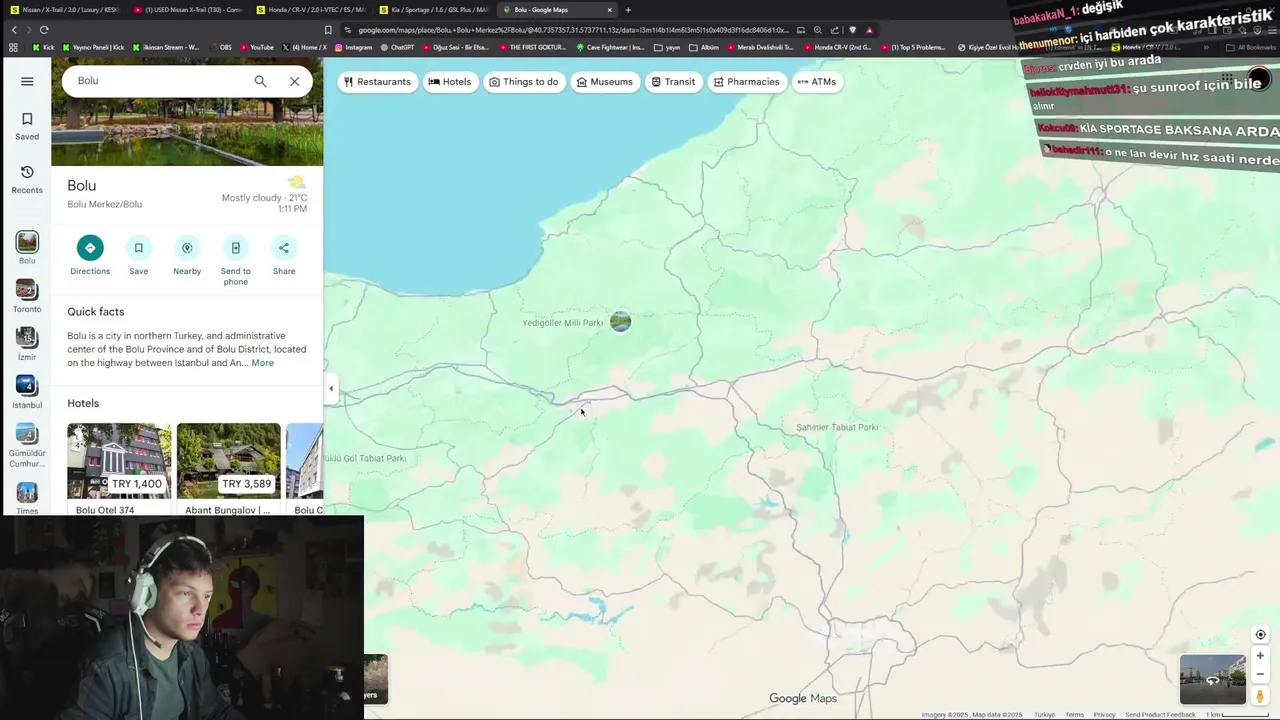The image size is (1280, 720).
Task: Click the Türkiye region link
Action: [x=1044, y=715]
